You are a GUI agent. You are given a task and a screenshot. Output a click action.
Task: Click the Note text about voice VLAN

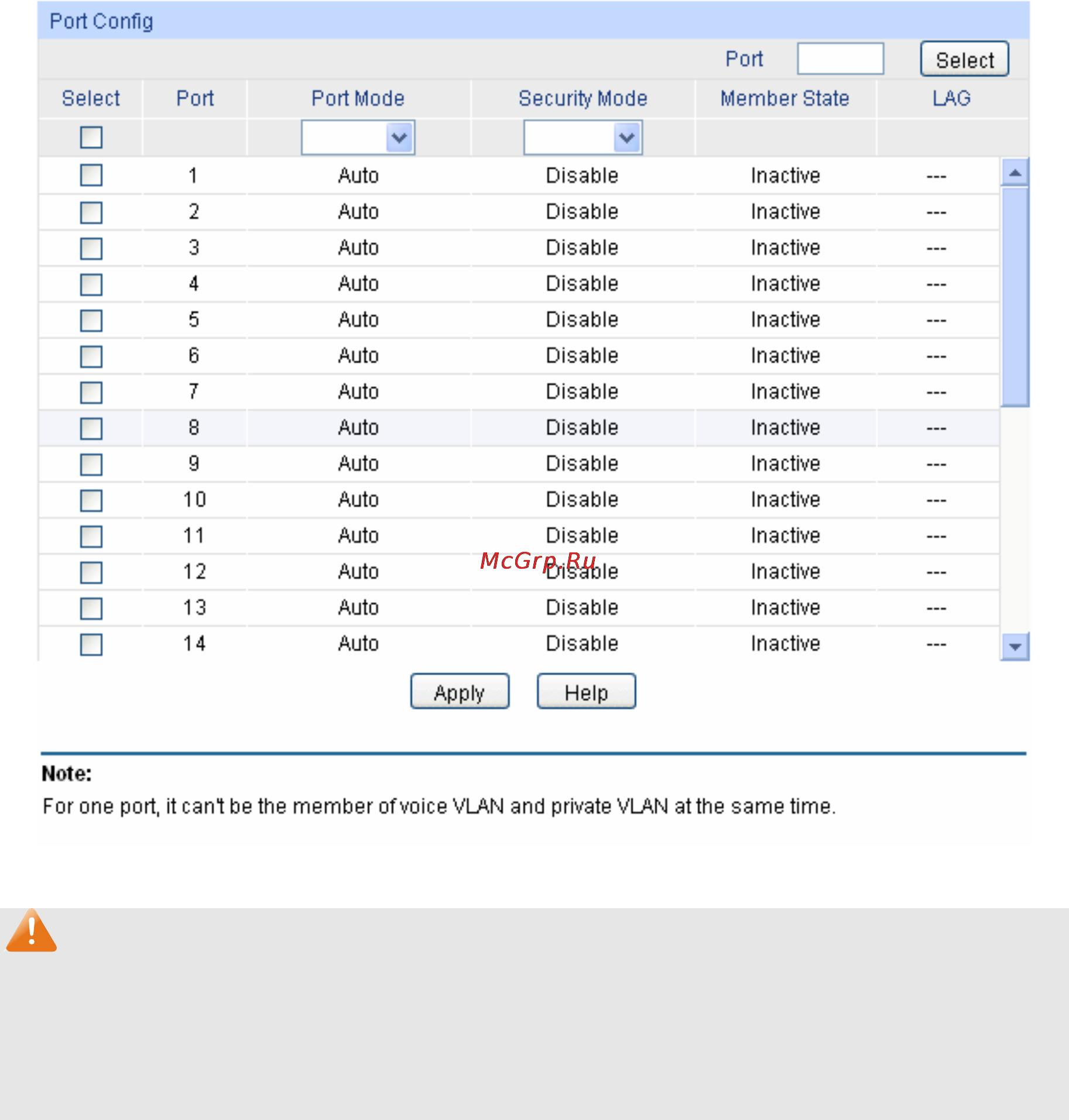(x=439, y=806)
